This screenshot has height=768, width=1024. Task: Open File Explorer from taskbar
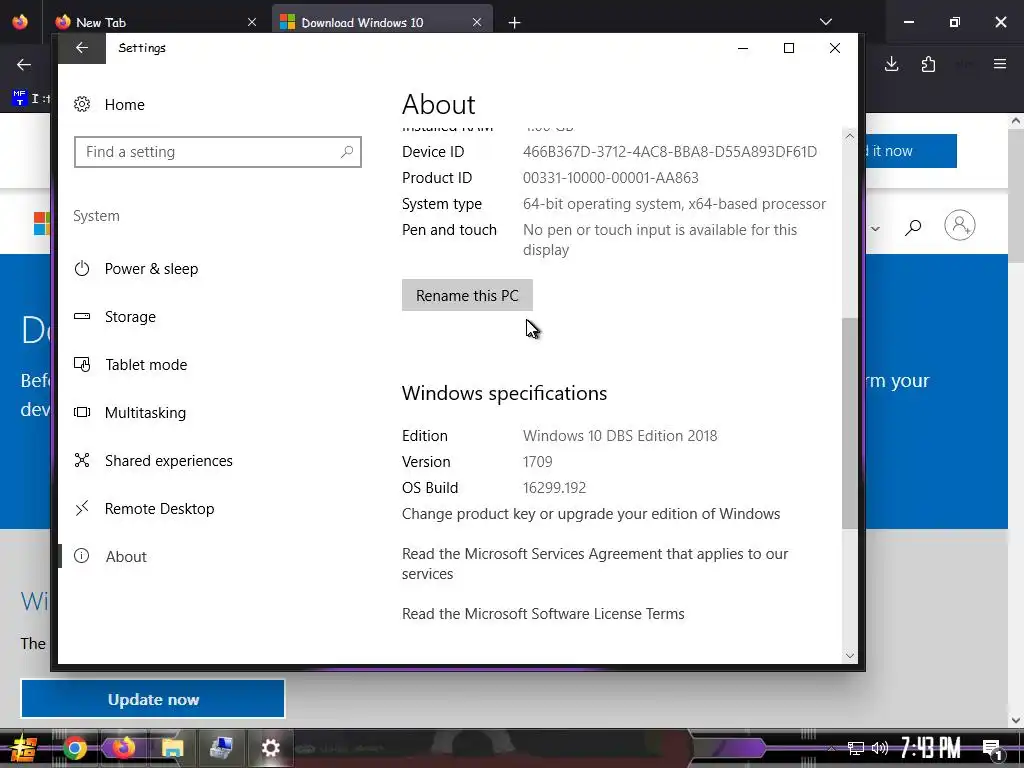[x=172, y=748]
